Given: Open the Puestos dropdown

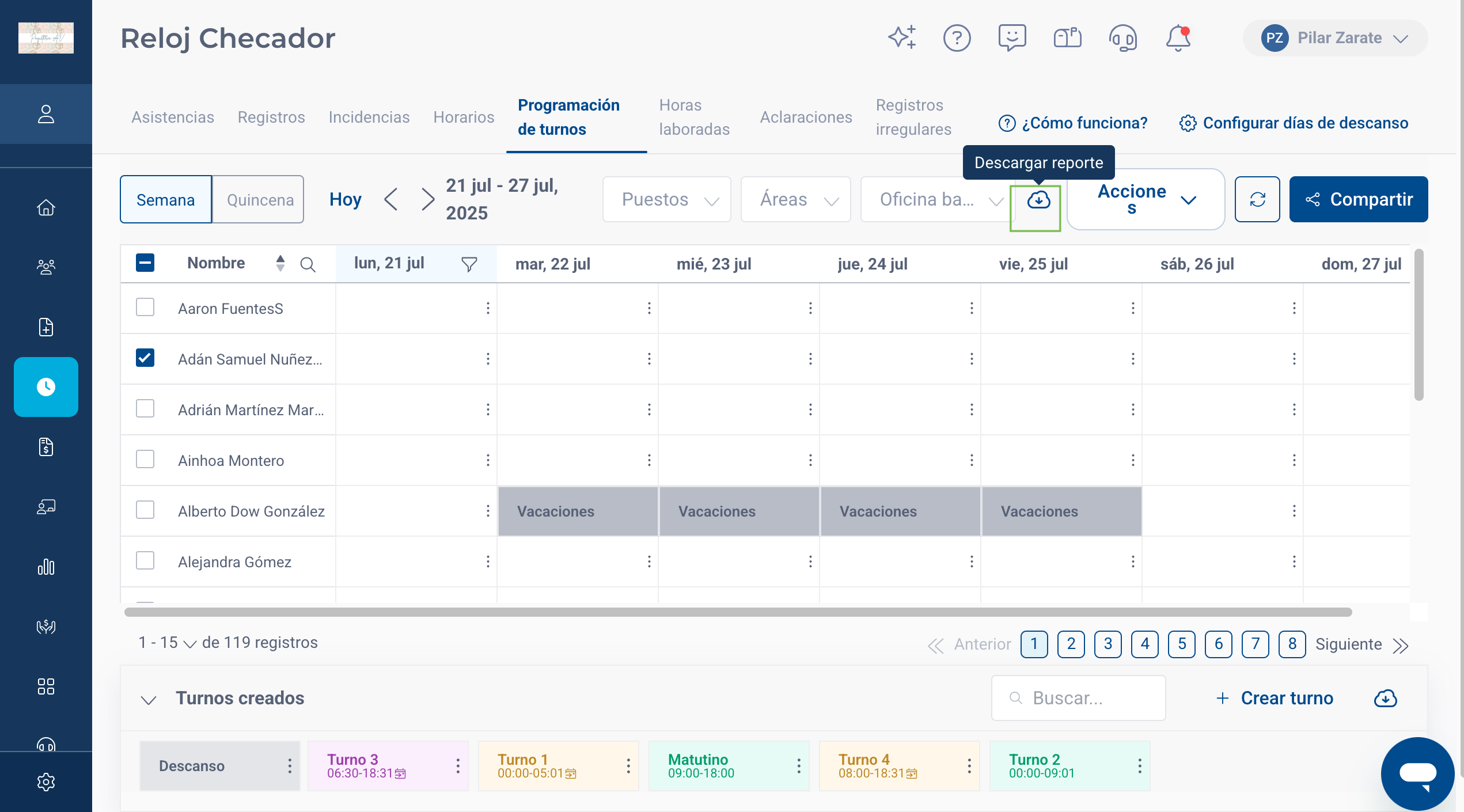Looking at the screenshot, I should click(666, 200).
